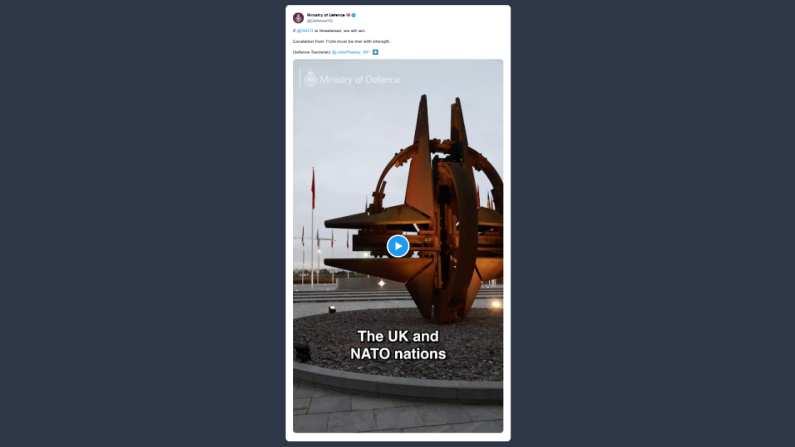Click the 'Ministry of Defence' watermark text
The height and width of the screenshot is (447, 795).
coord(360,80)
